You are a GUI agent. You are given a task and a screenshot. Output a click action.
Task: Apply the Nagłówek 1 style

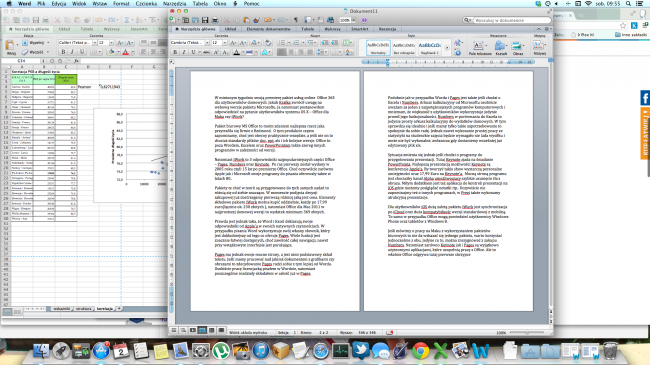429,48
